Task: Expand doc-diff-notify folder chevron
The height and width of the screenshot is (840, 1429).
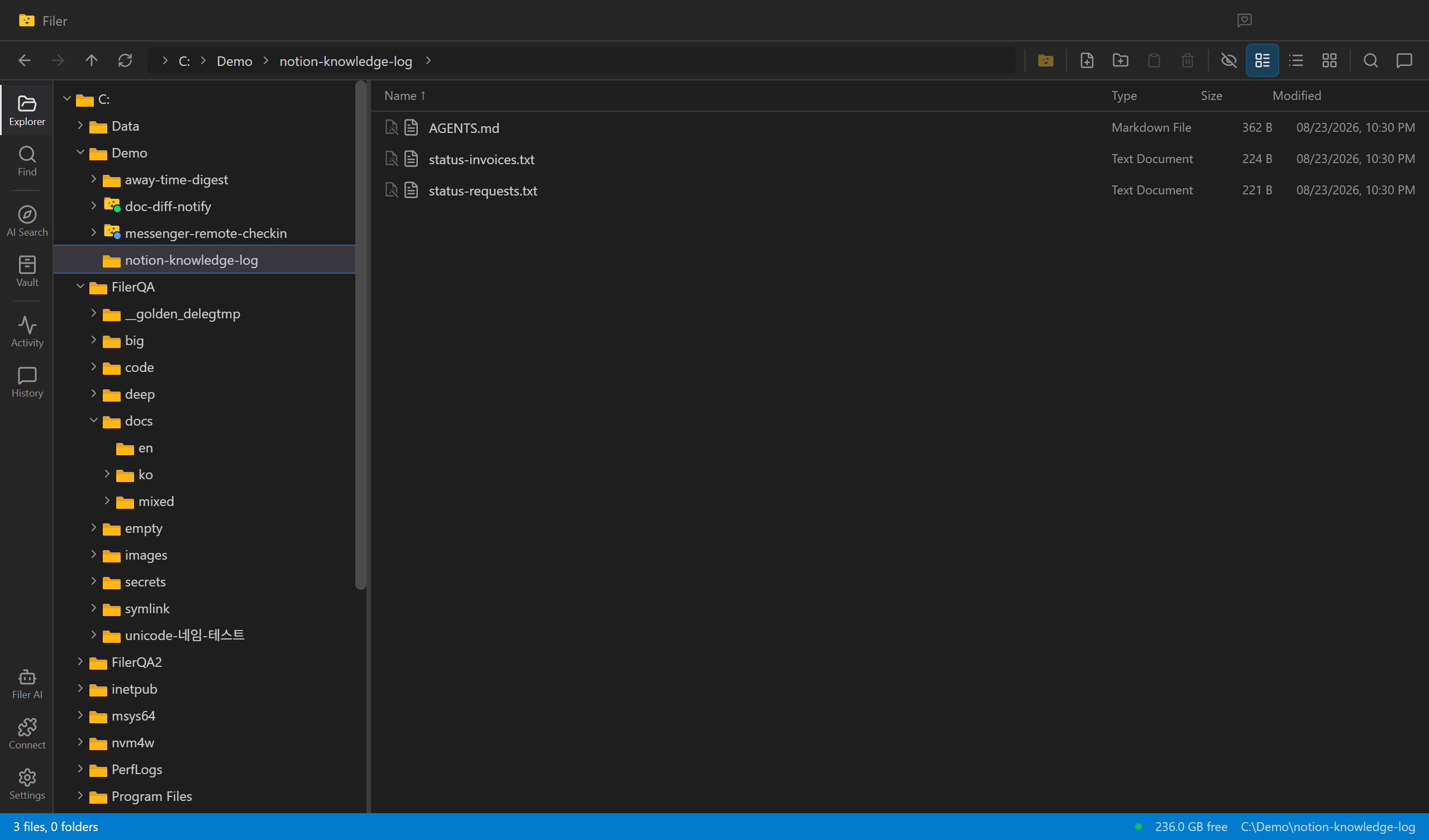Action: click(x=94, y=206)
